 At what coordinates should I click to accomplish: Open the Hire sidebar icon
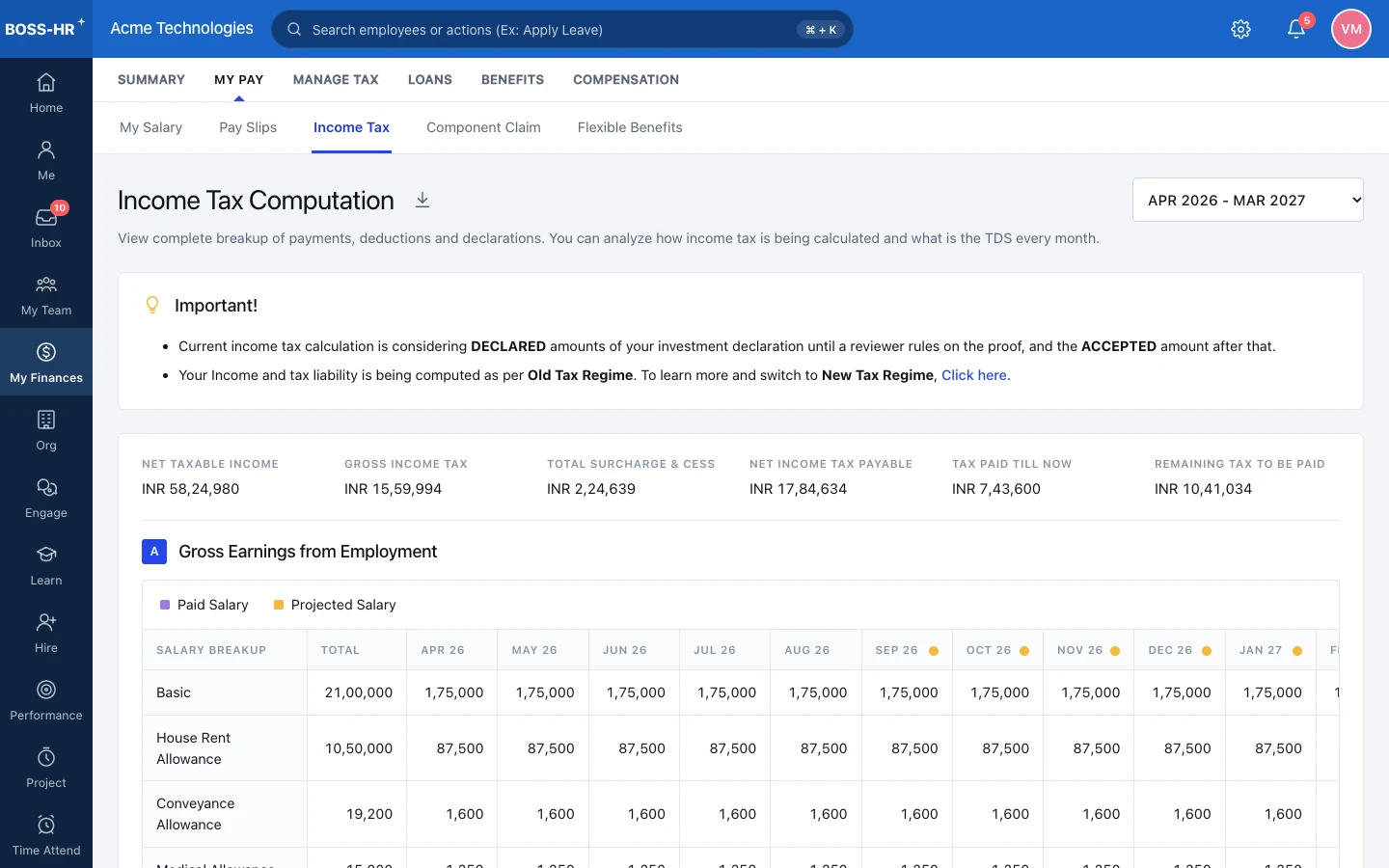[46, 623]
